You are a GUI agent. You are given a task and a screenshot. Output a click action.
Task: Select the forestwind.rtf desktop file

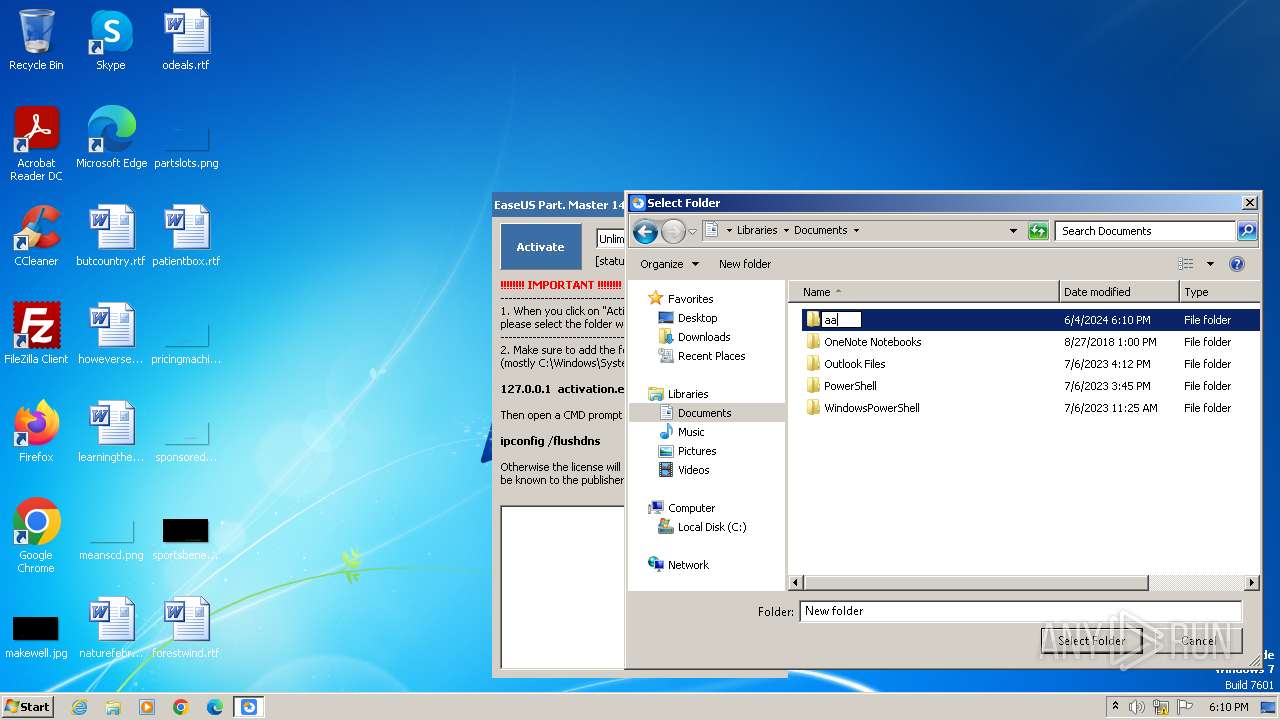[186, 627]
